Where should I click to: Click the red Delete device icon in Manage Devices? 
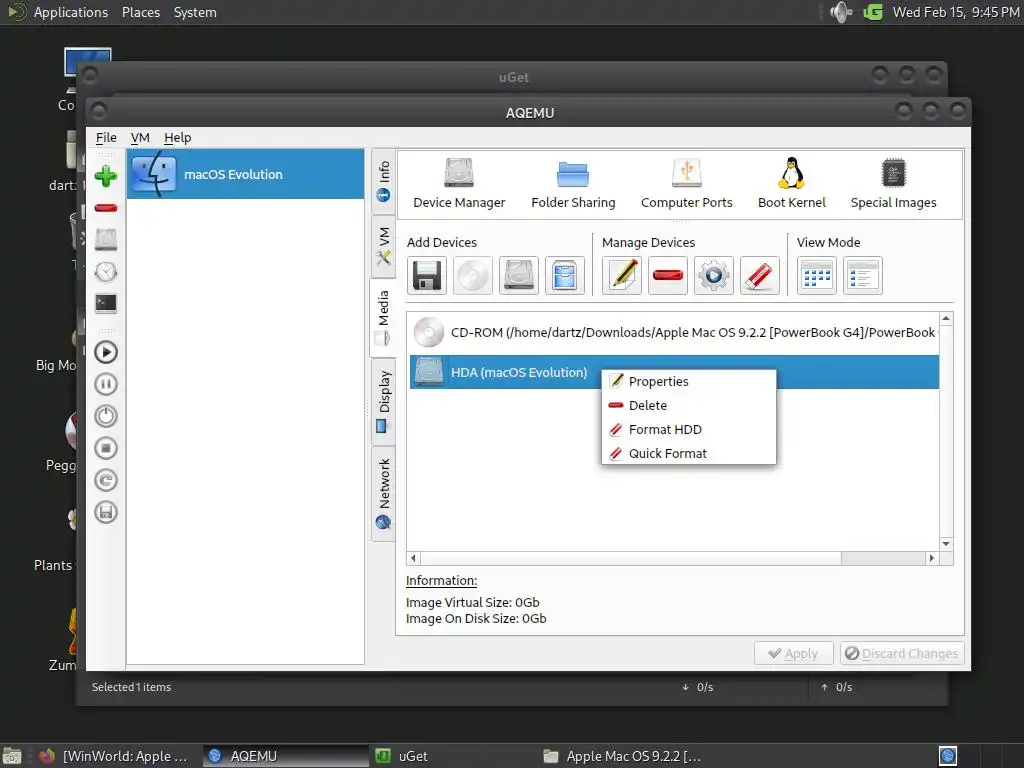pyautogui.click(x=668, y=276)
